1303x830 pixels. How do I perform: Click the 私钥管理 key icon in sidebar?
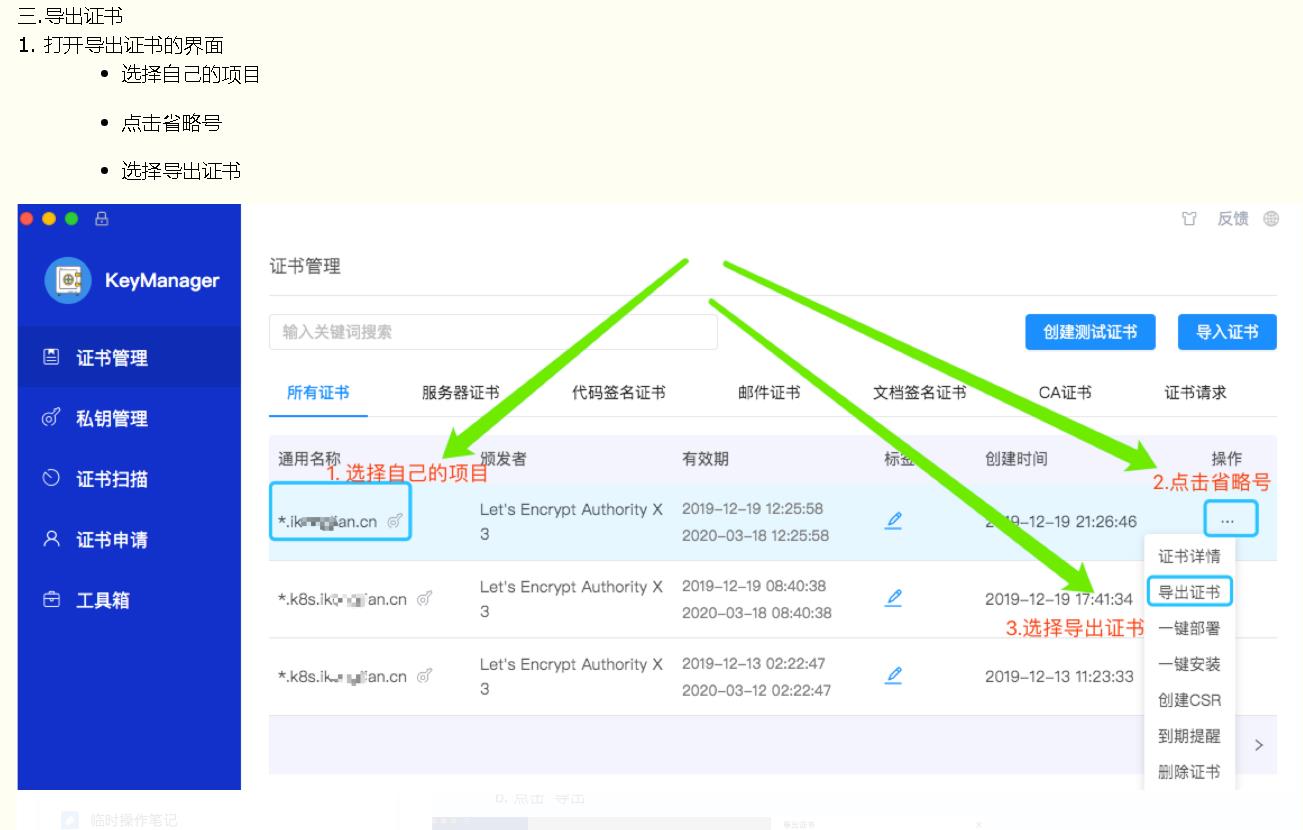[x=51, y=418]
